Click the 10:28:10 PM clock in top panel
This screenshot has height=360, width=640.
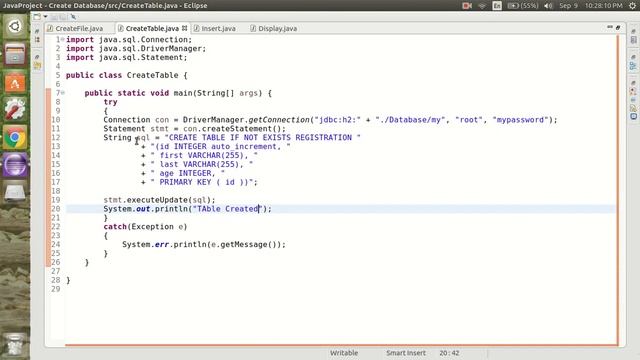tap(604, 5)
